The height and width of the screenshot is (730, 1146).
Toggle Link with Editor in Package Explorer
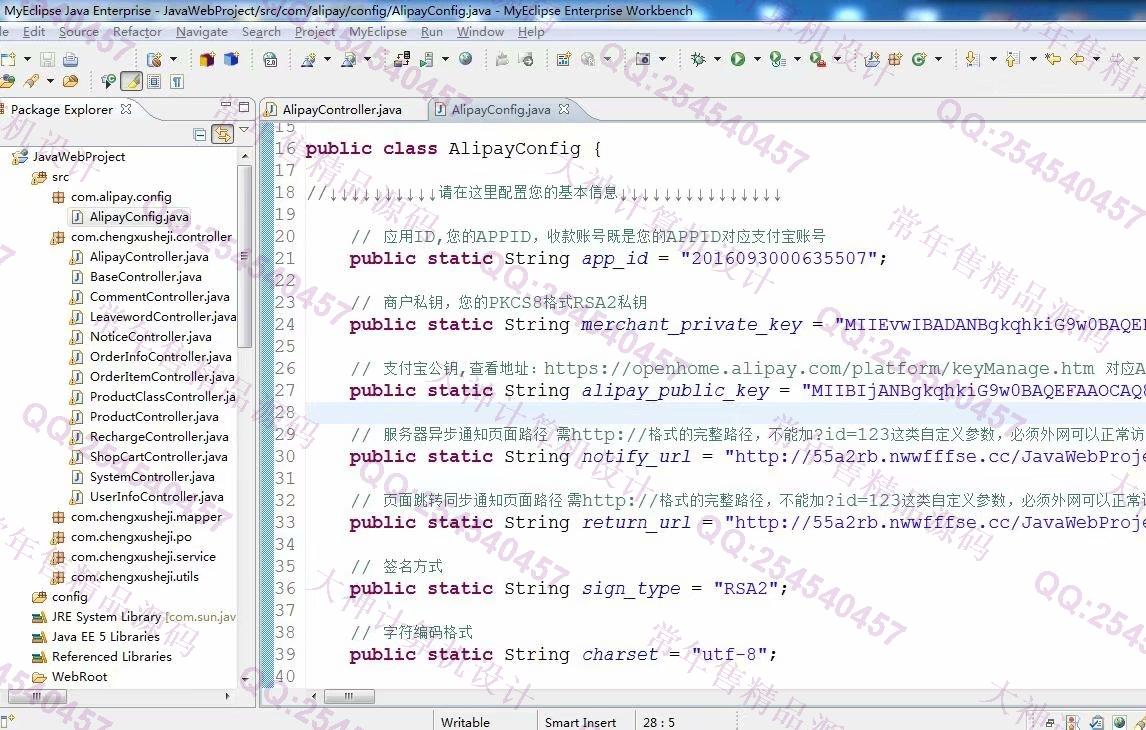click(222, 134)
